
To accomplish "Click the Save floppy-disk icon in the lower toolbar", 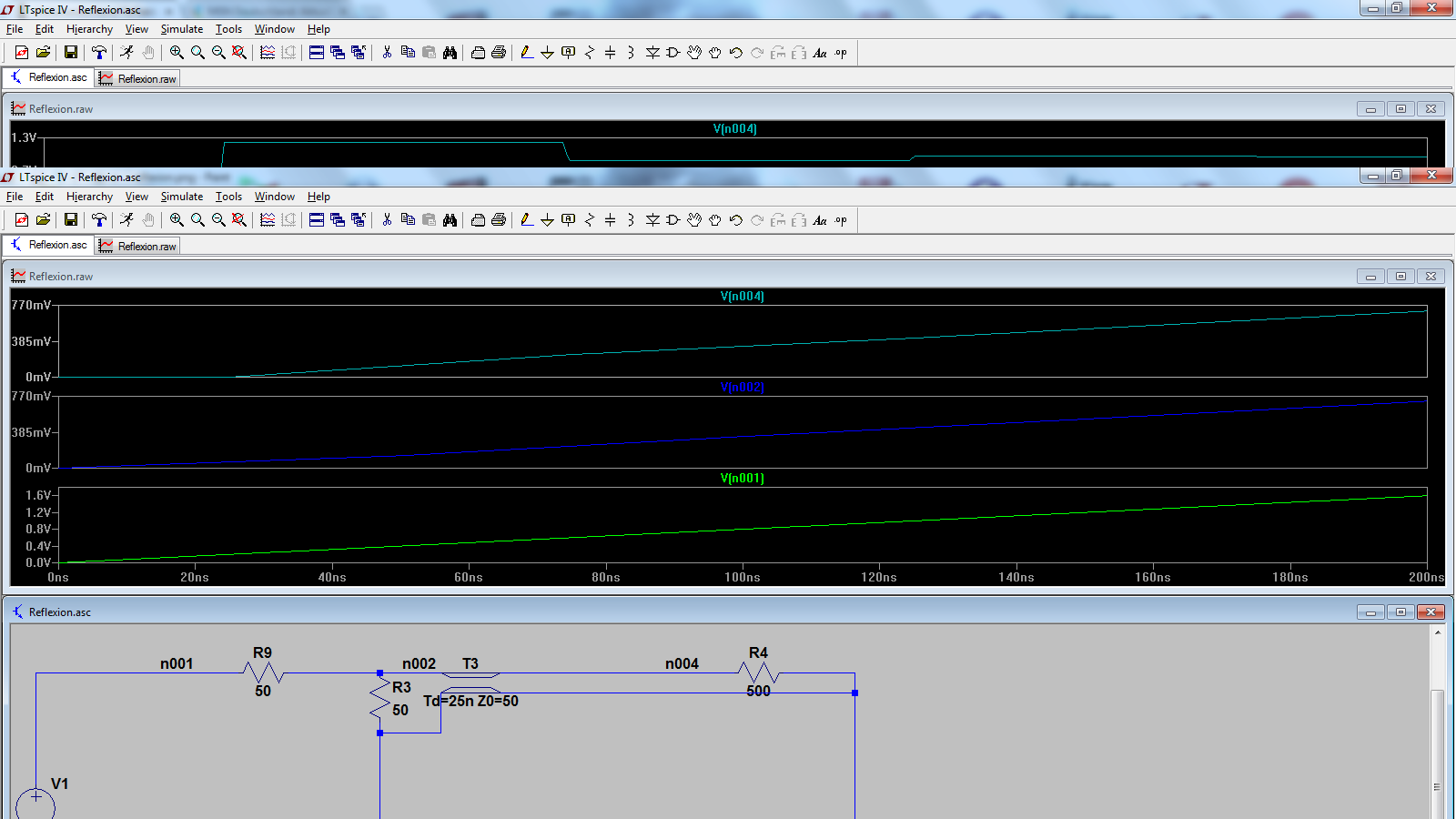I will pos(70,220).
